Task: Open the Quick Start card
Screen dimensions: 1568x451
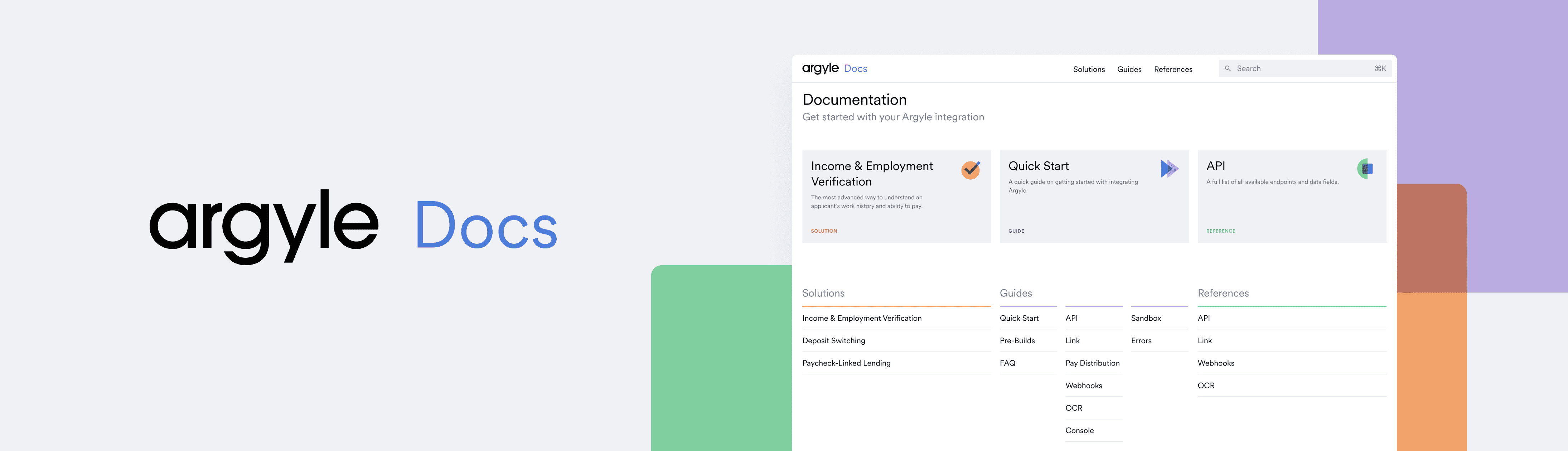Action: coord(1094,197)
